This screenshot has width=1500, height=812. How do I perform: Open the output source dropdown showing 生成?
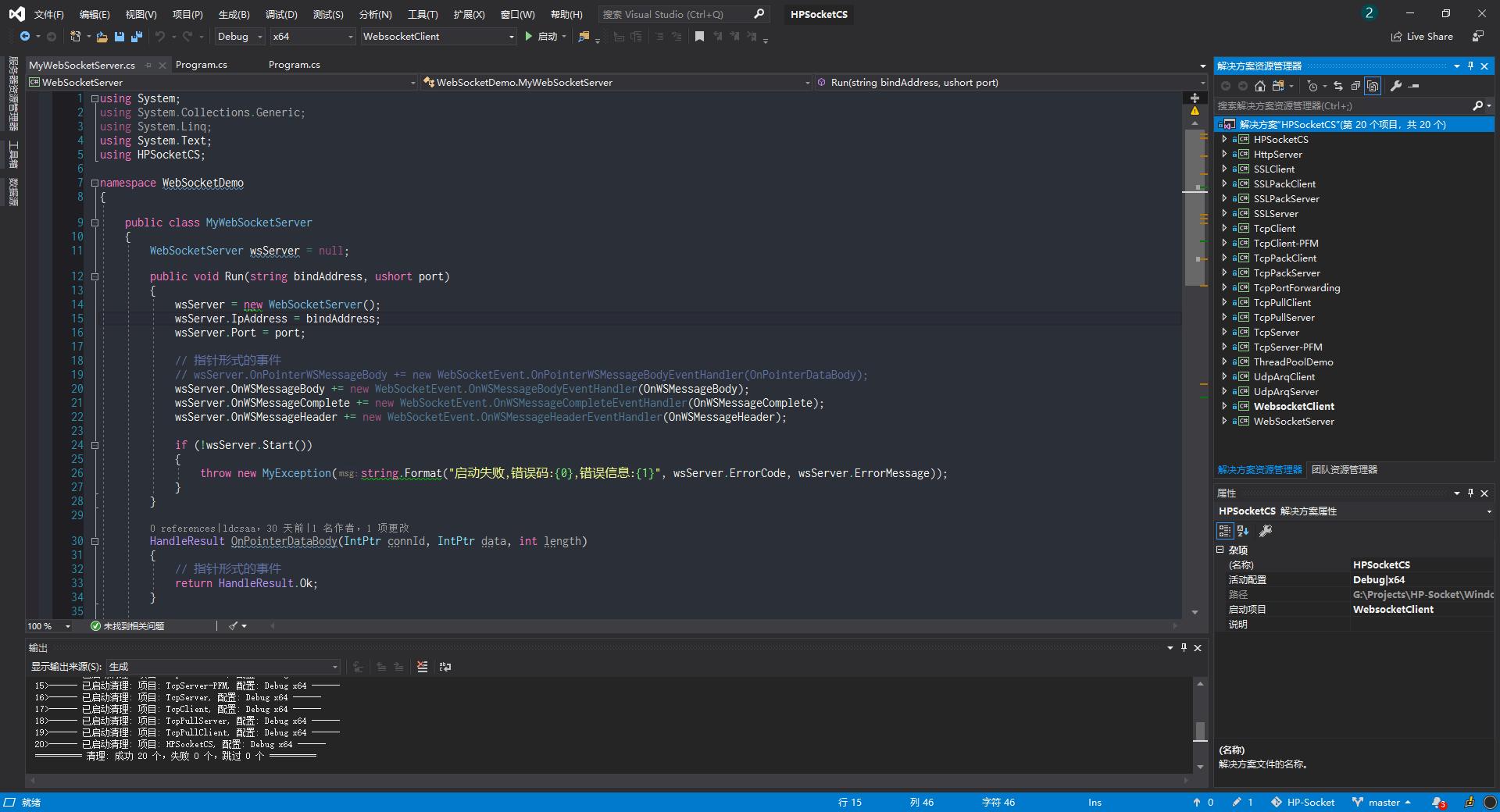[223, 667]
